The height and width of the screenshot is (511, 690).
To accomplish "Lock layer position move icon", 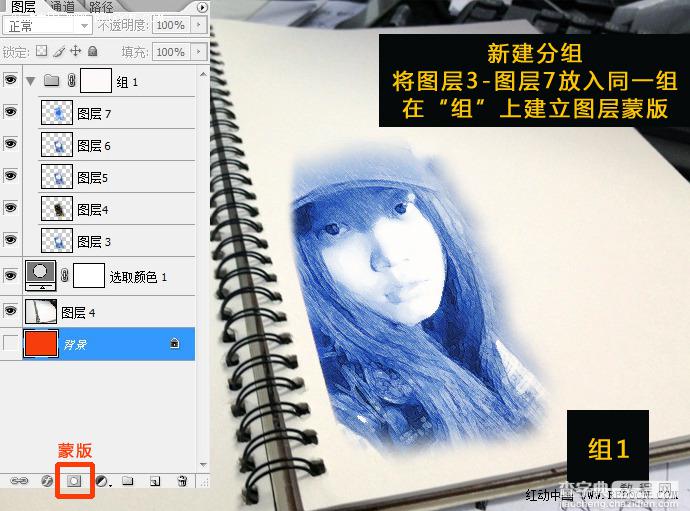I will (76, 51).
